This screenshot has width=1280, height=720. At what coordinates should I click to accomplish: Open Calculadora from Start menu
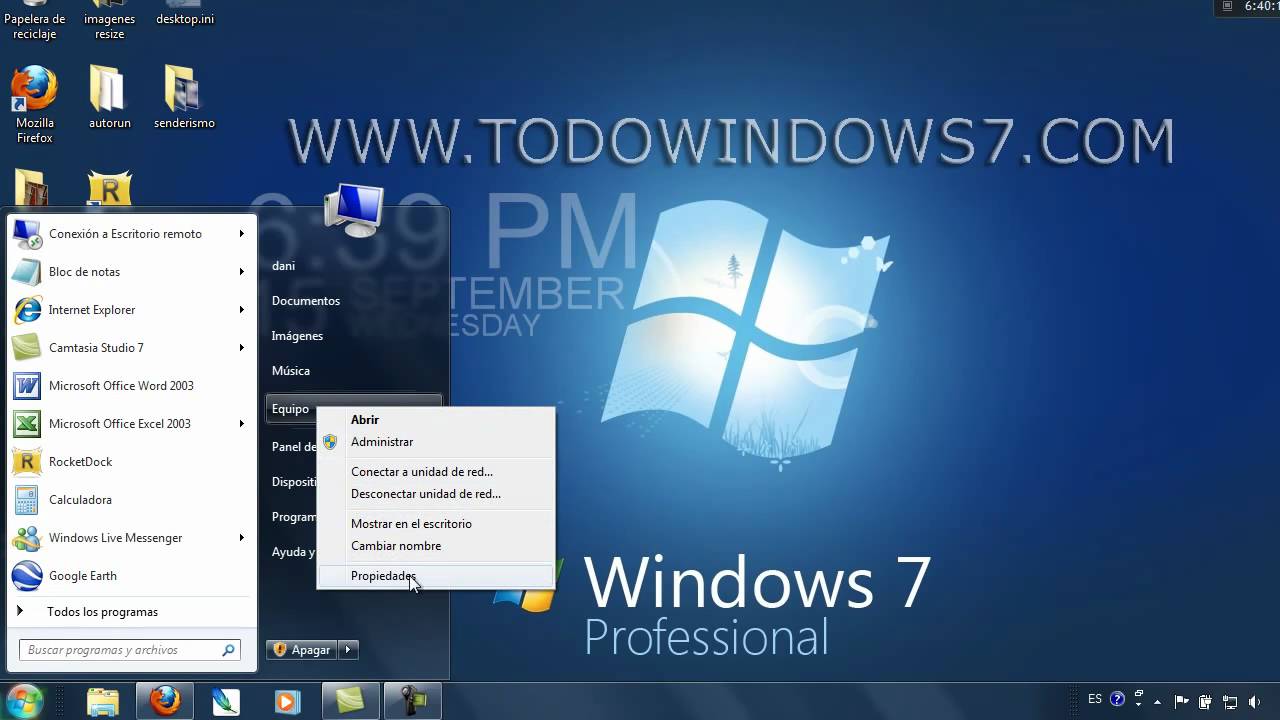(x=130, y=500)
